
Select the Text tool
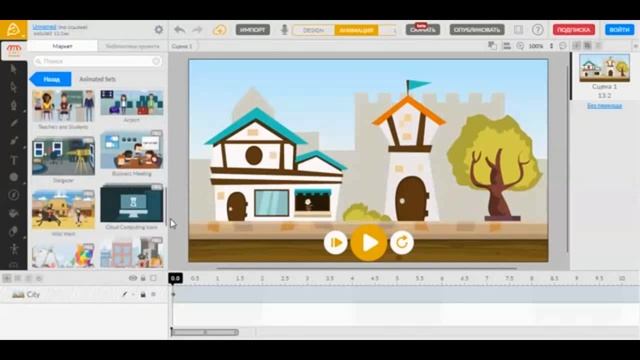coord(13,160)
